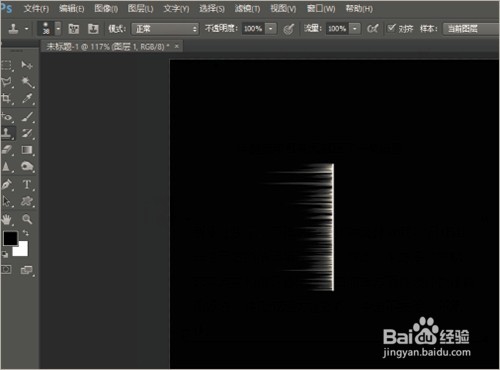The width and height of the screenshot is (500, 370).
Task: Open the 图像(I) menu
Action: (x=106, y=9)
